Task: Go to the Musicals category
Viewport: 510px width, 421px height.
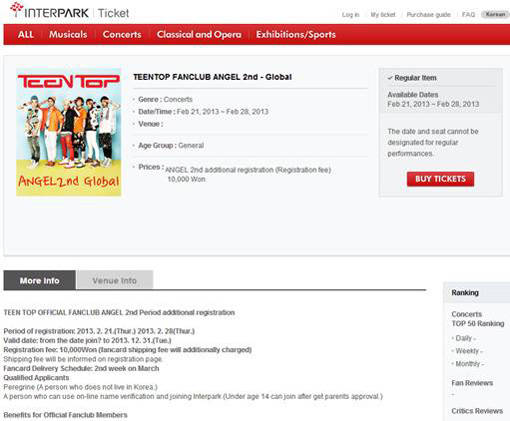Action: pyautogui.click(x=68, y=34)
